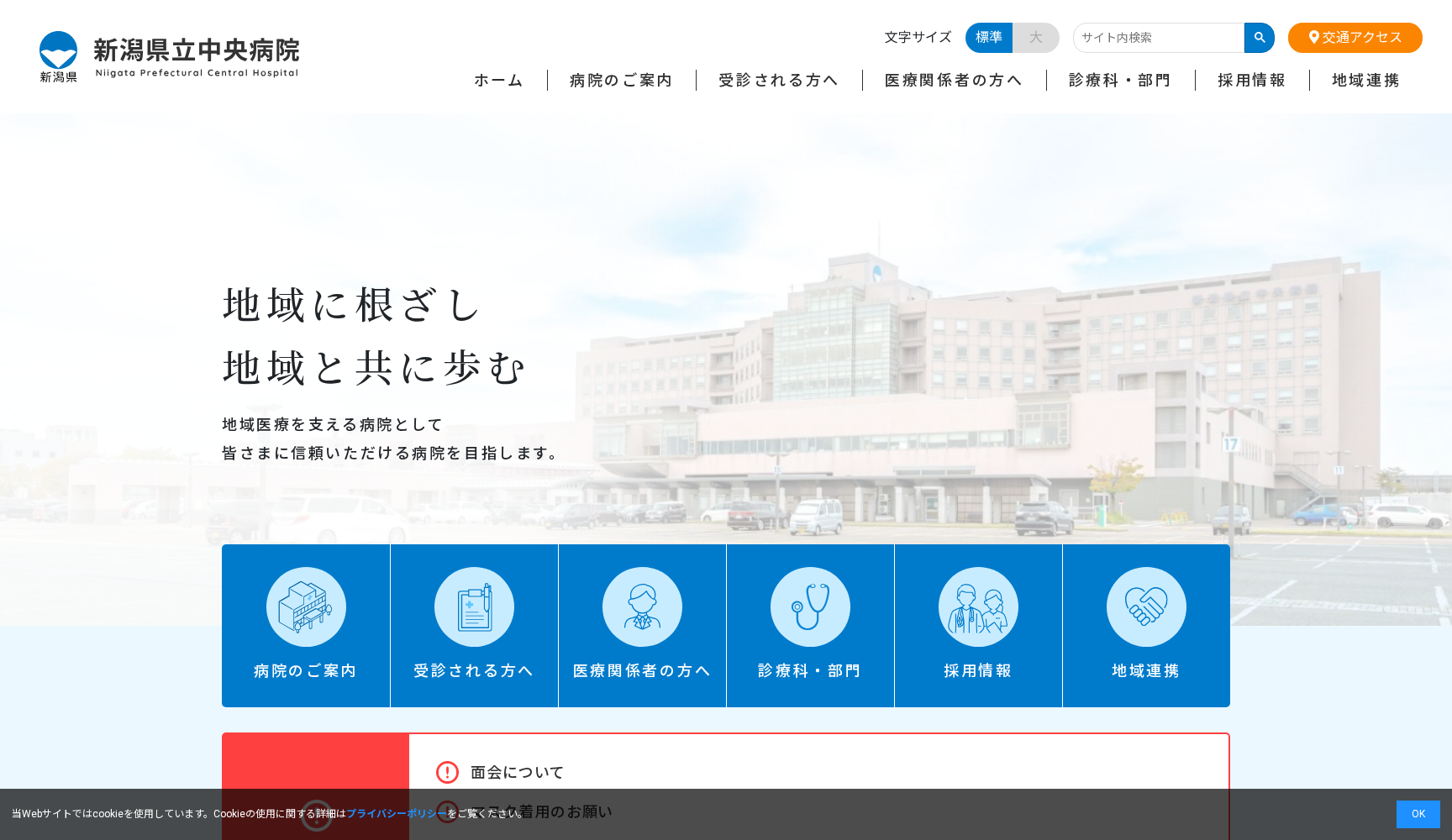The width and height of the screenshot is (1452, 840).
Task: Open the 病院のご案内 navigation menu
Action: click(620, 80)
